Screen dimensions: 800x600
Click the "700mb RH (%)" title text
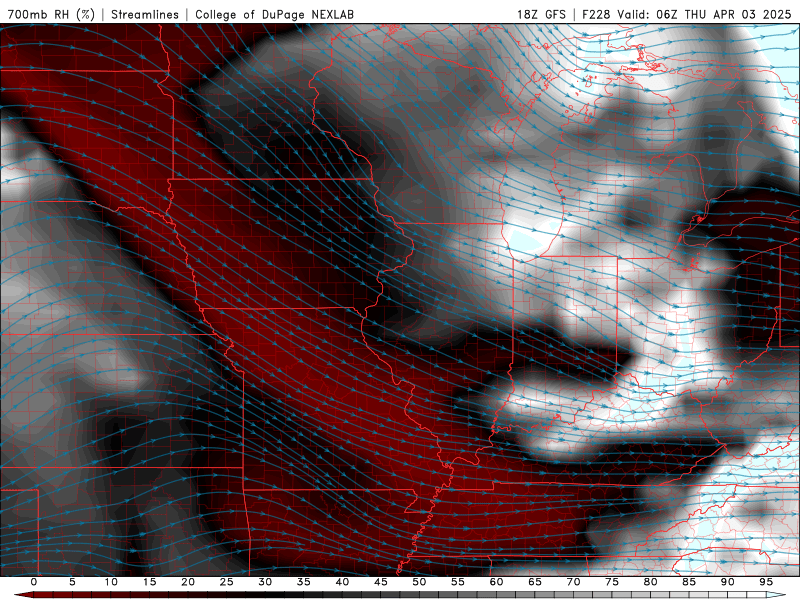[51, 14]
